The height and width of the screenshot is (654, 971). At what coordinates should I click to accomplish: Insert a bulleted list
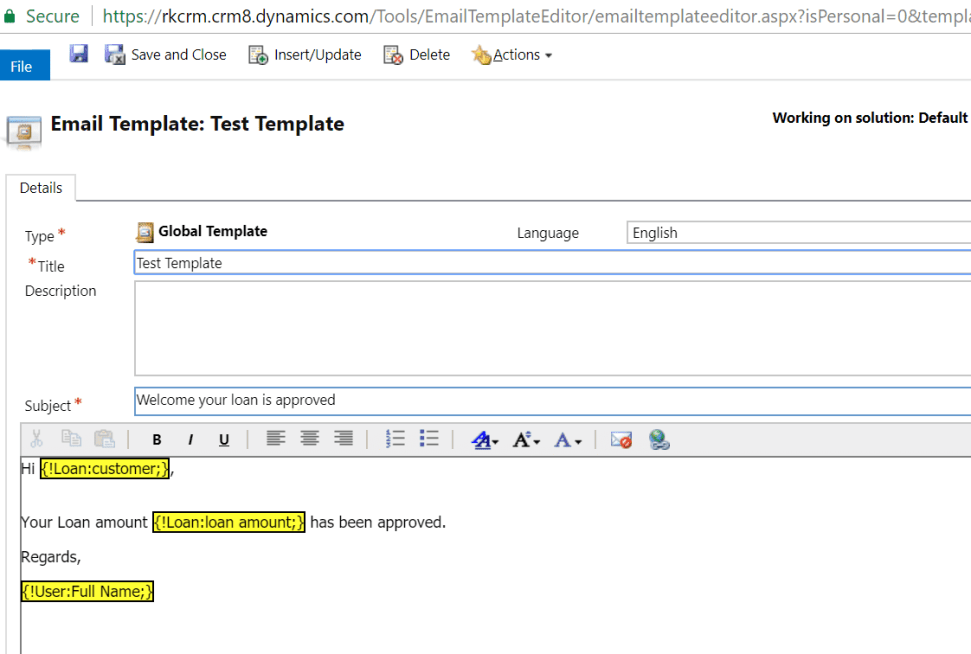tap(429, 439)
